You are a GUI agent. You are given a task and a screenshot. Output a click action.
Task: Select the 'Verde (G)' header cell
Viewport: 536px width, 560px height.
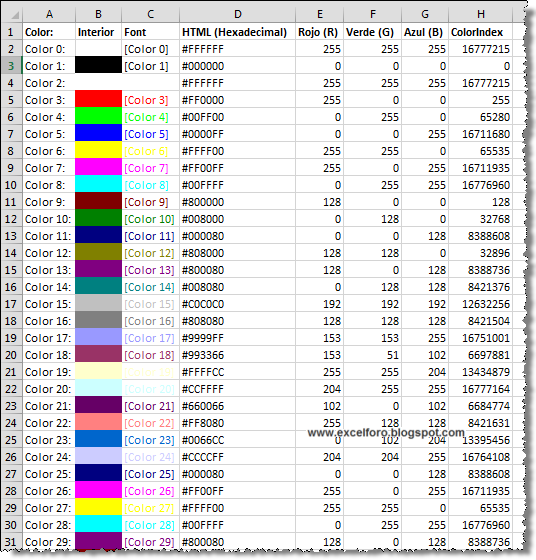point(372,32)
